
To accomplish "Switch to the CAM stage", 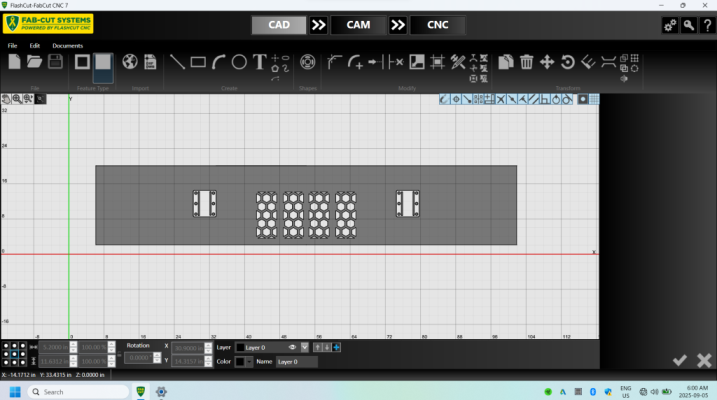I will point(358,25).
